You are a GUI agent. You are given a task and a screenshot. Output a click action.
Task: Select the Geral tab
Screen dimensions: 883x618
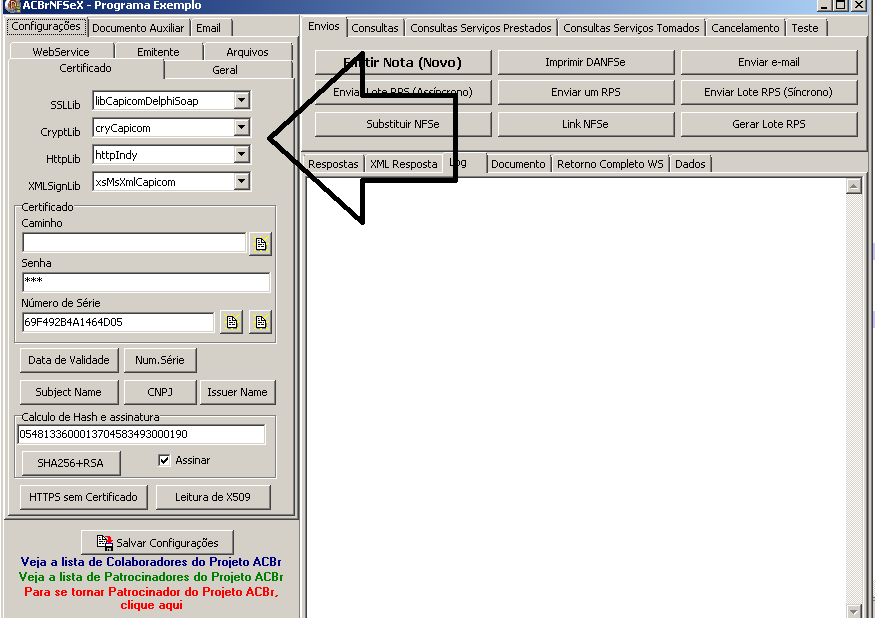[x=225, y=70]
